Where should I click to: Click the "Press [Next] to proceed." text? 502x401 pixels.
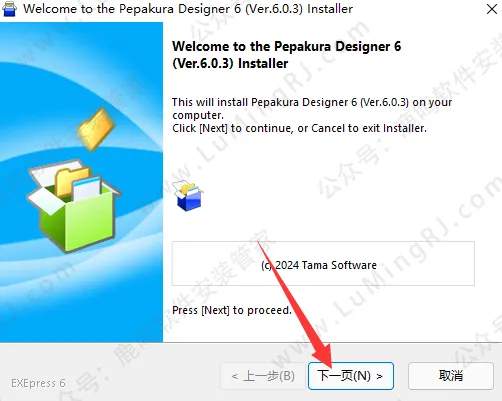pyautogui.click(x=232, y=310)
